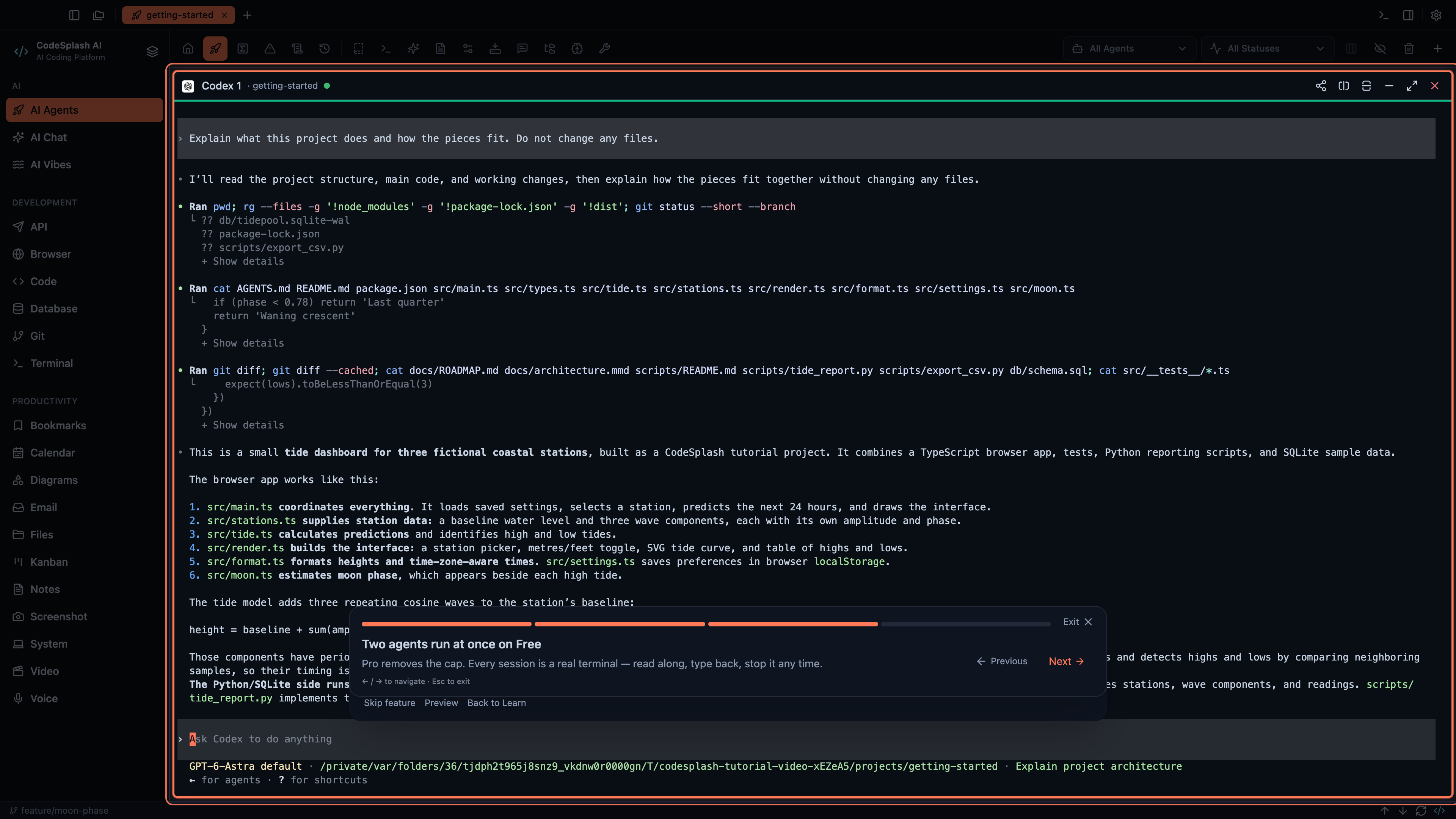Image resolution: width=1456 pixels, height=819 pixels.
Task: Click the brain toolbar icon
Action: (x=577, y=49)
